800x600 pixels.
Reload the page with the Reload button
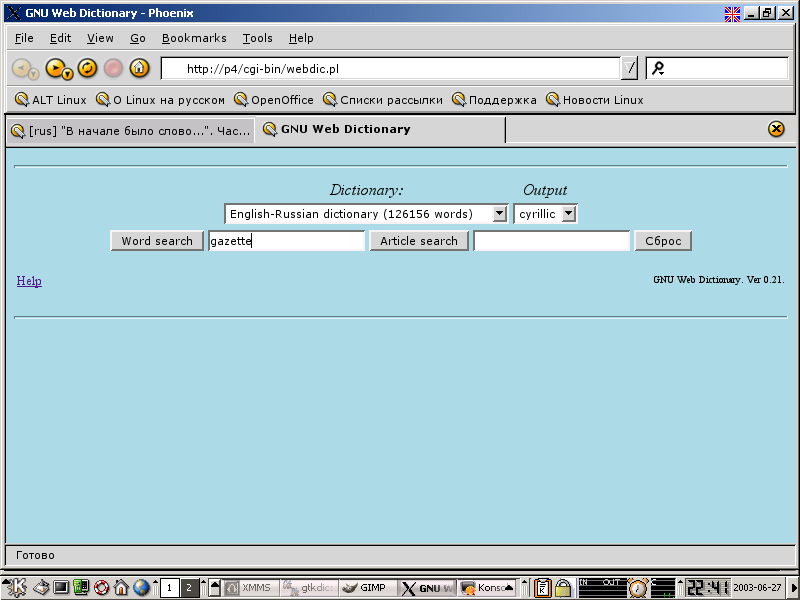pyautogui.click(x=87, y=67)
